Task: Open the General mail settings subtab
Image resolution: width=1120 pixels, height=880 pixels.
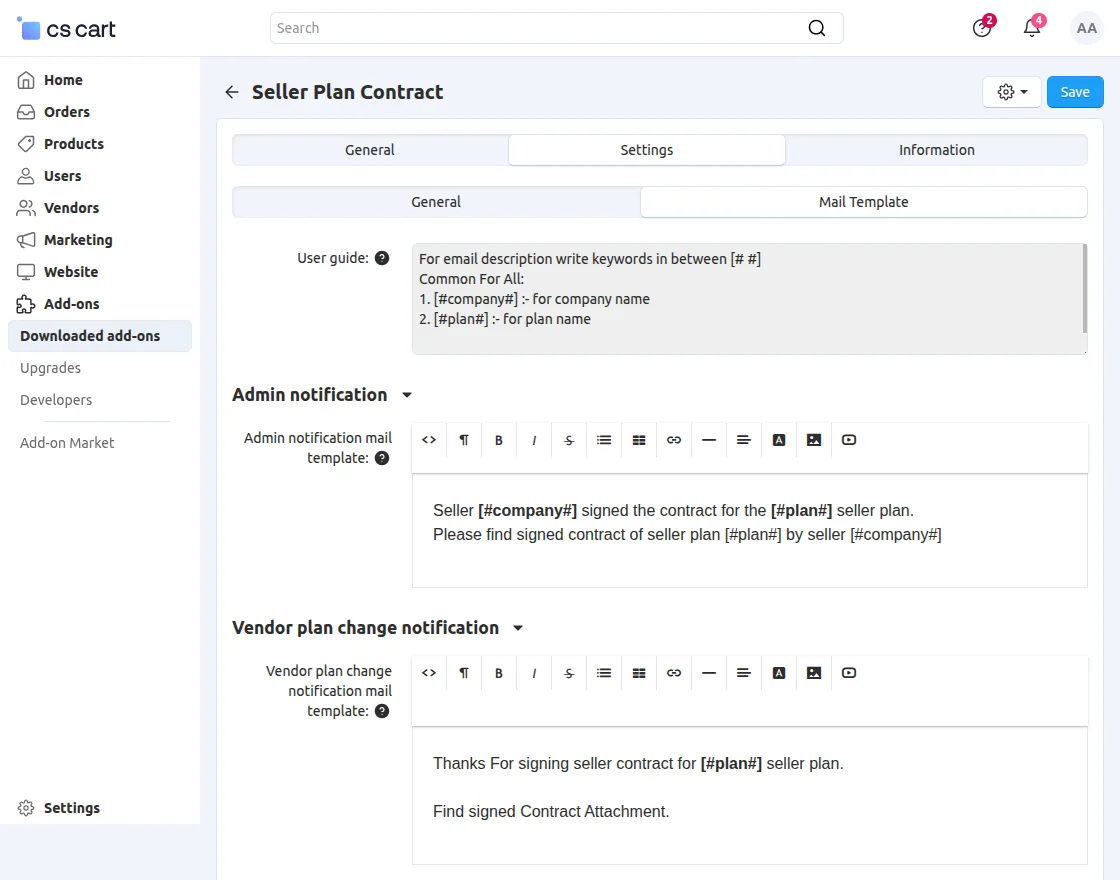Action: pos(436,201)
